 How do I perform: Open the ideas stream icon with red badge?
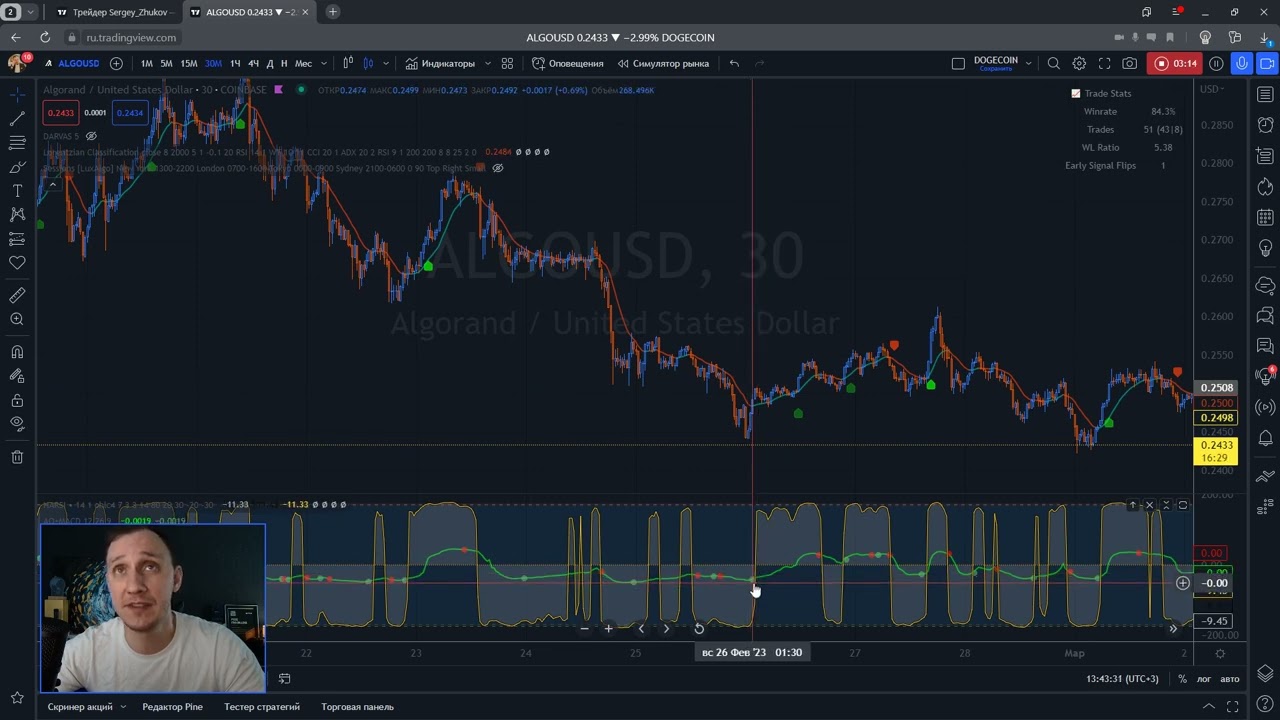click(x=1265, y=376)
